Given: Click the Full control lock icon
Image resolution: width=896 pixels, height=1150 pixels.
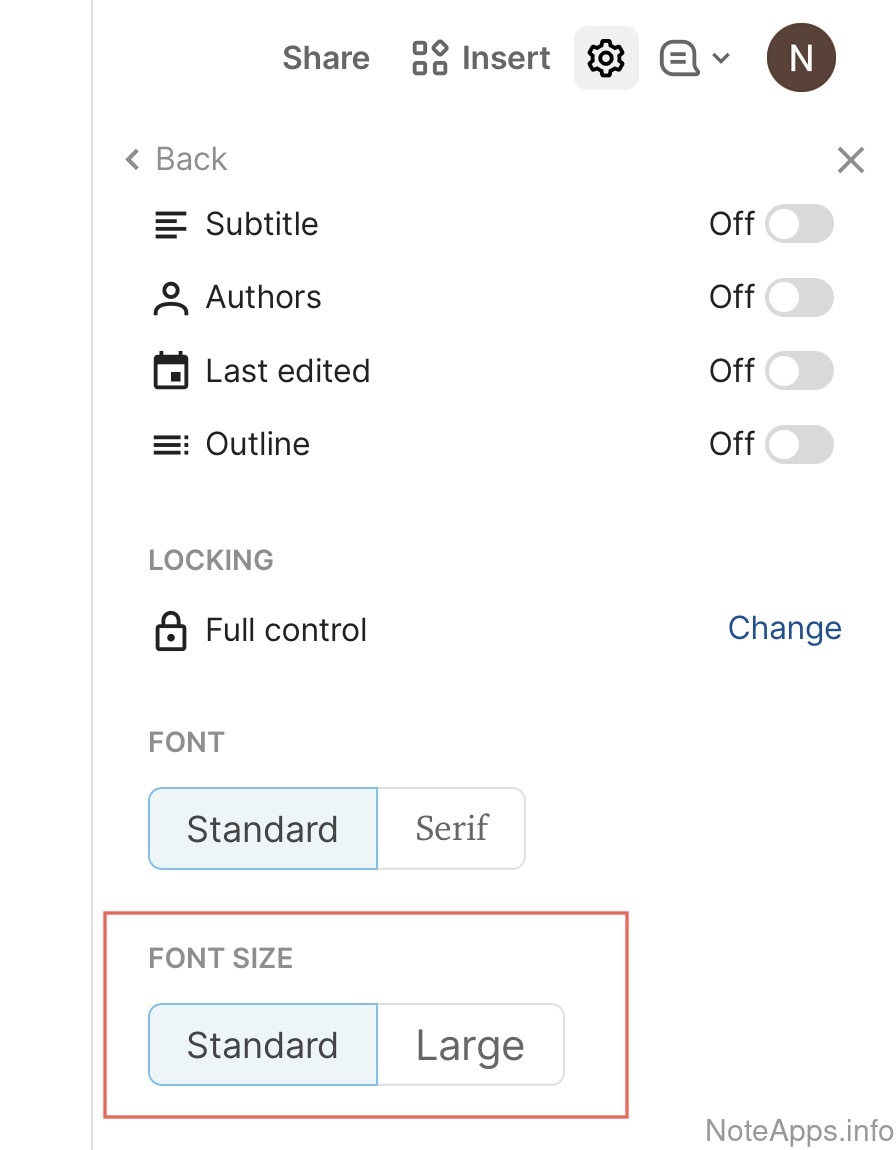Looking at the screenshot, I should (171, 631).
